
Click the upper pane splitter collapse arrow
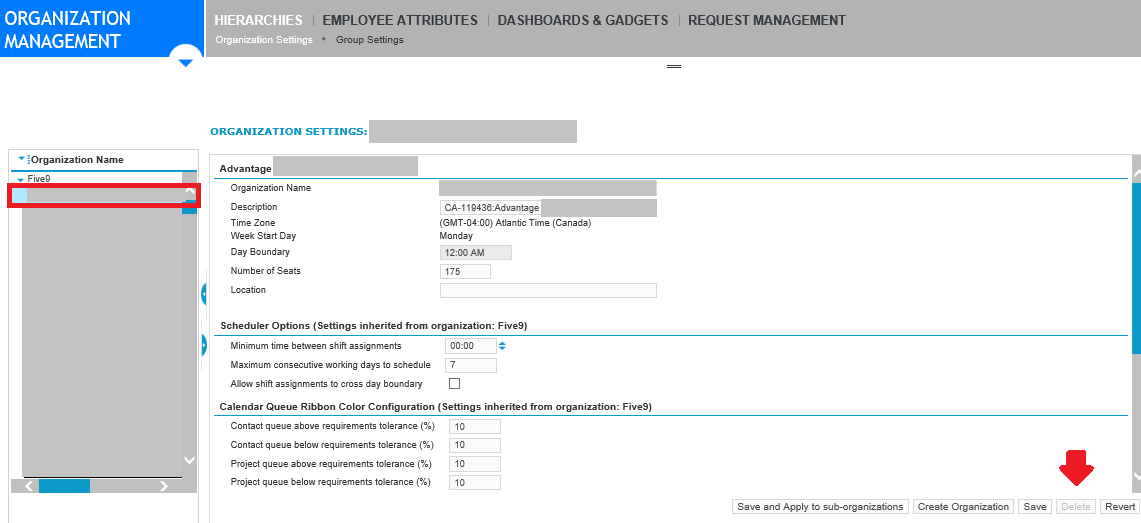(204, 294)
